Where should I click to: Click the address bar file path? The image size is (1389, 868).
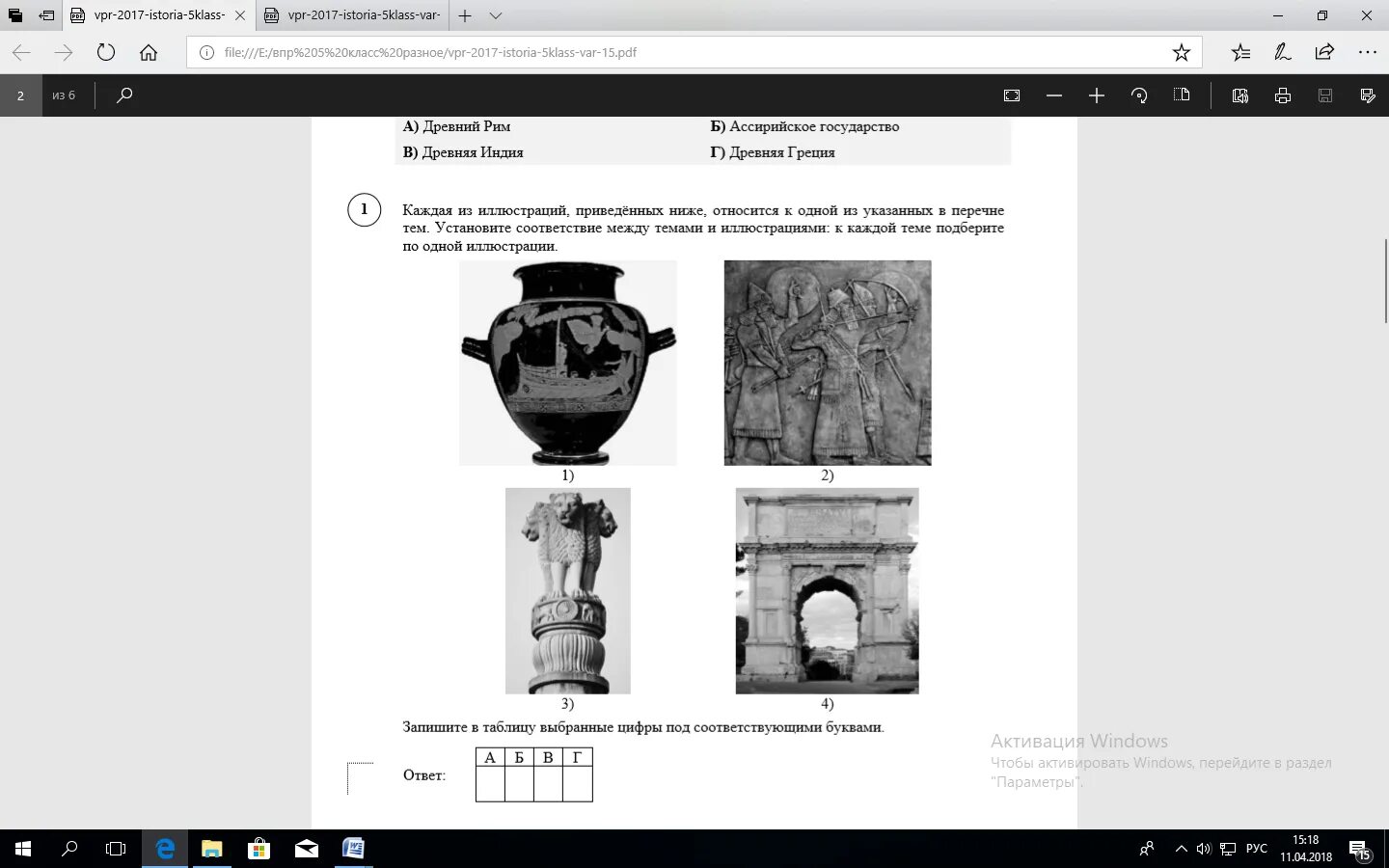point(430,53)
